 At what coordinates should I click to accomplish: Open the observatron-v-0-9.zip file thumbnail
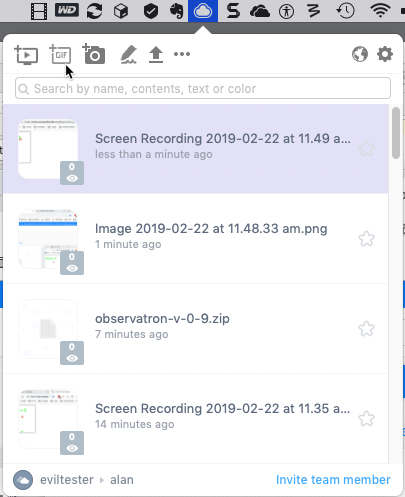tap(48, 329)
